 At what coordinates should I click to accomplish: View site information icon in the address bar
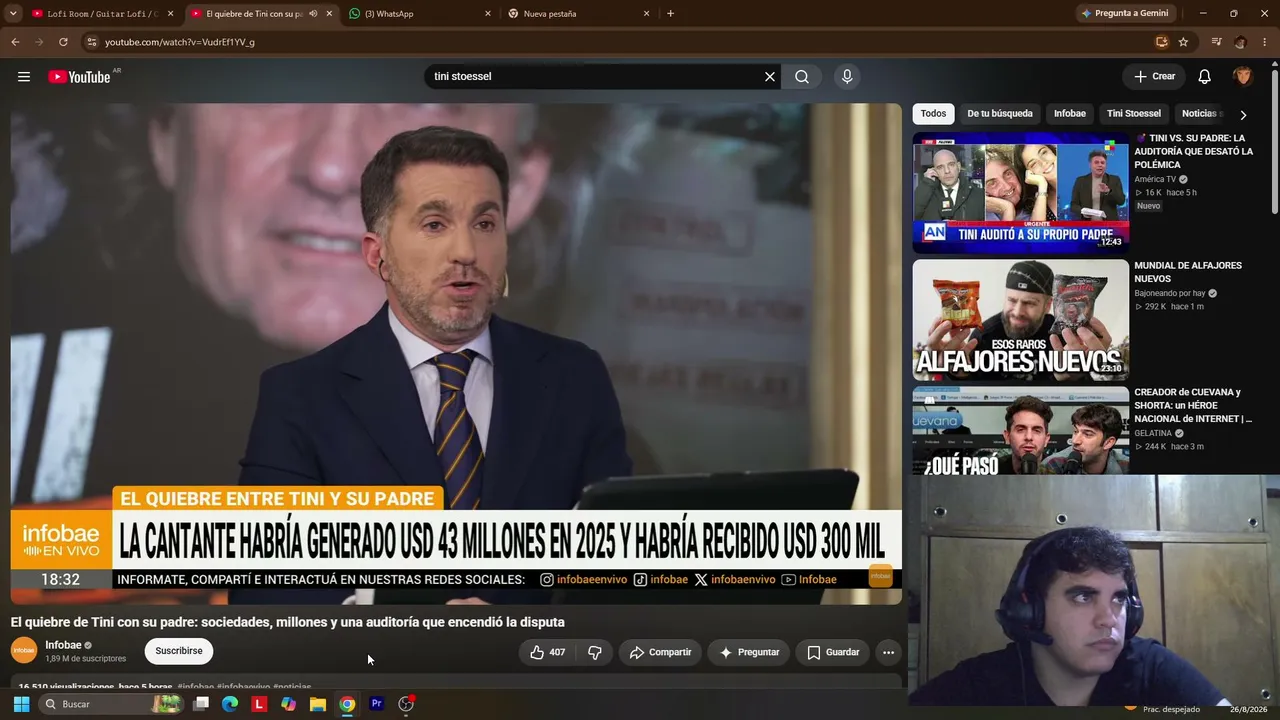91,42
